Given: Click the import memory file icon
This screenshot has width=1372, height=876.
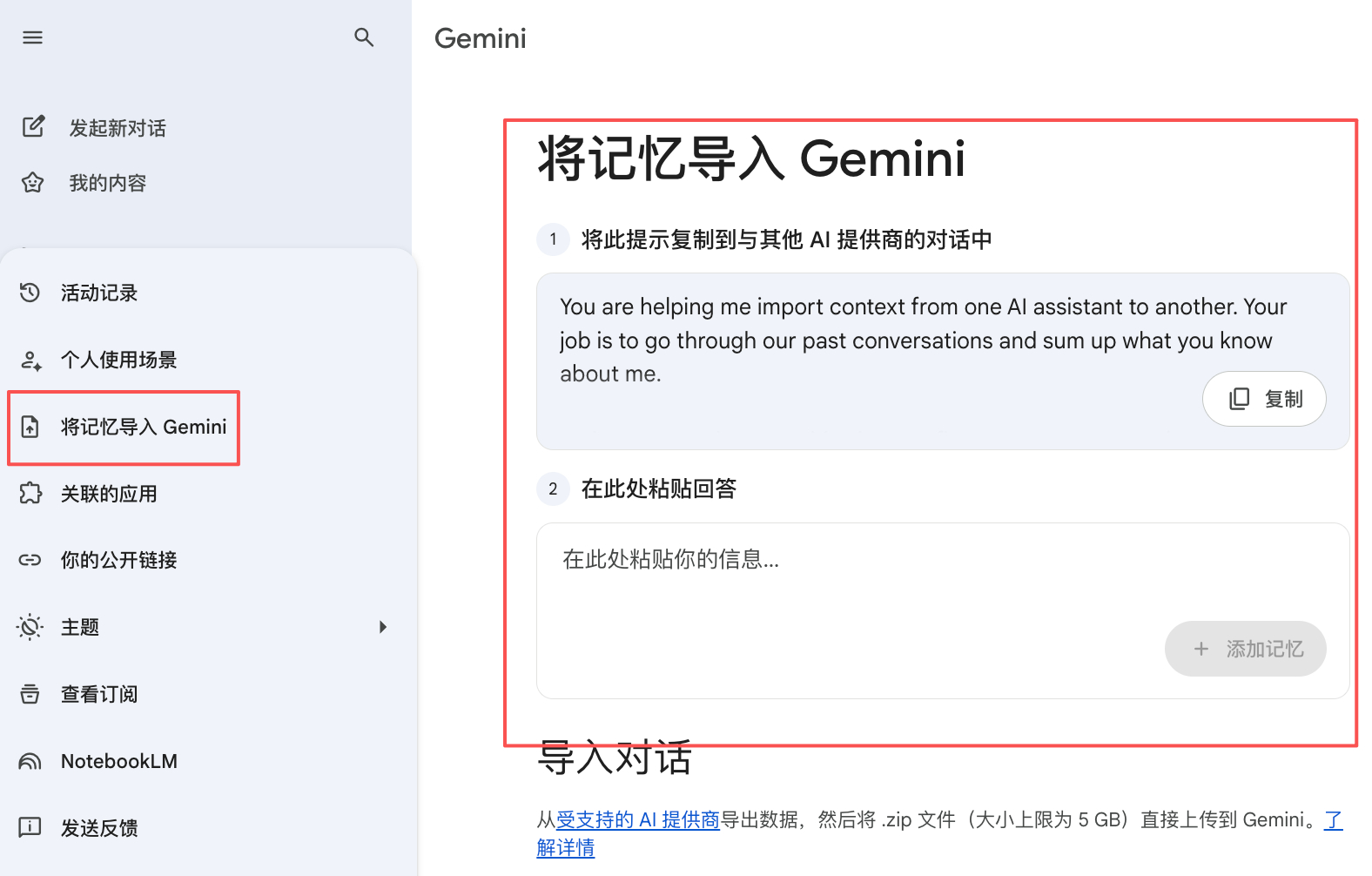Looking at the screenshot, I should click(x=30, y=427).
